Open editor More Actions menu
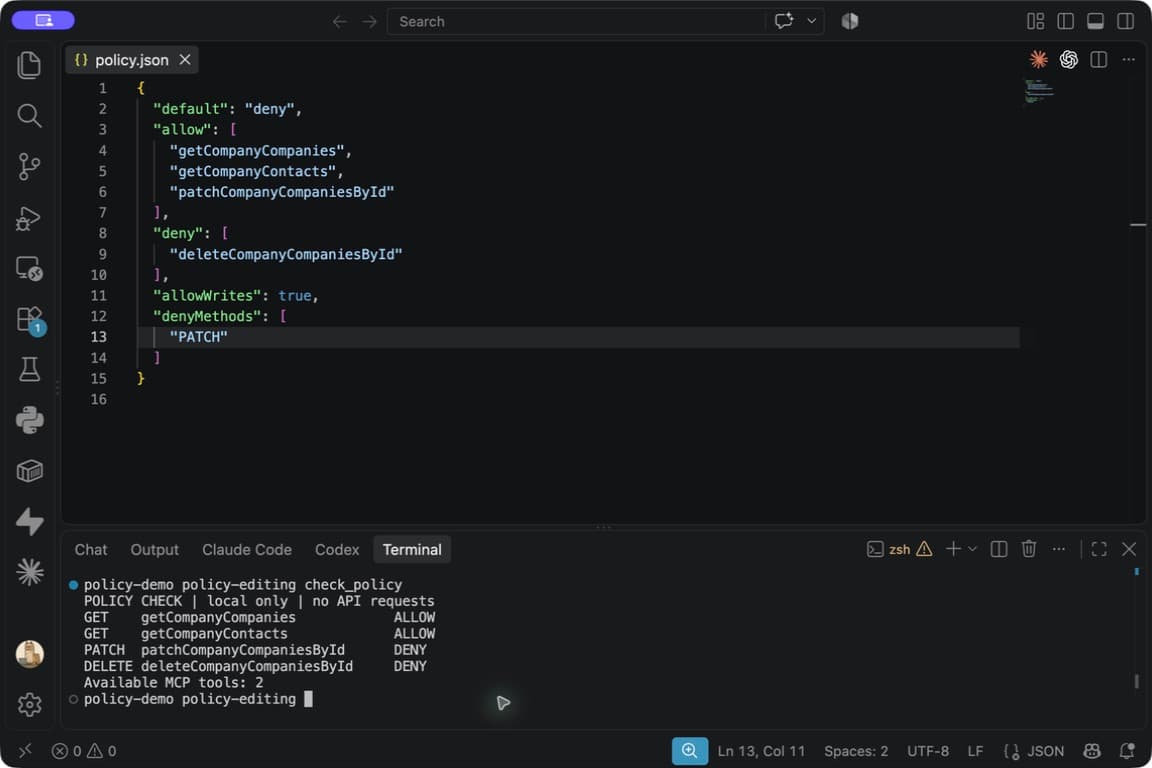 1128,60
